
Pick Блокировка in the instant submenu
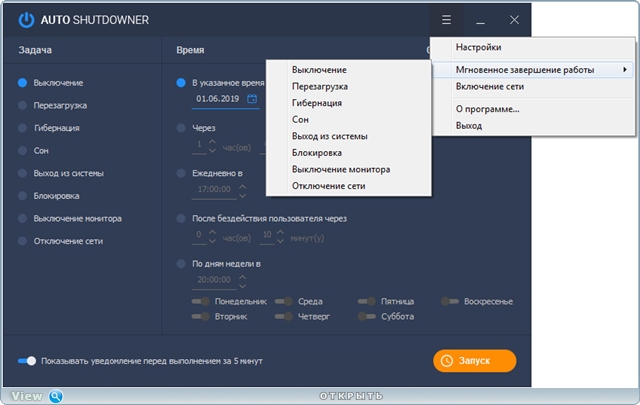coord(349,153)
